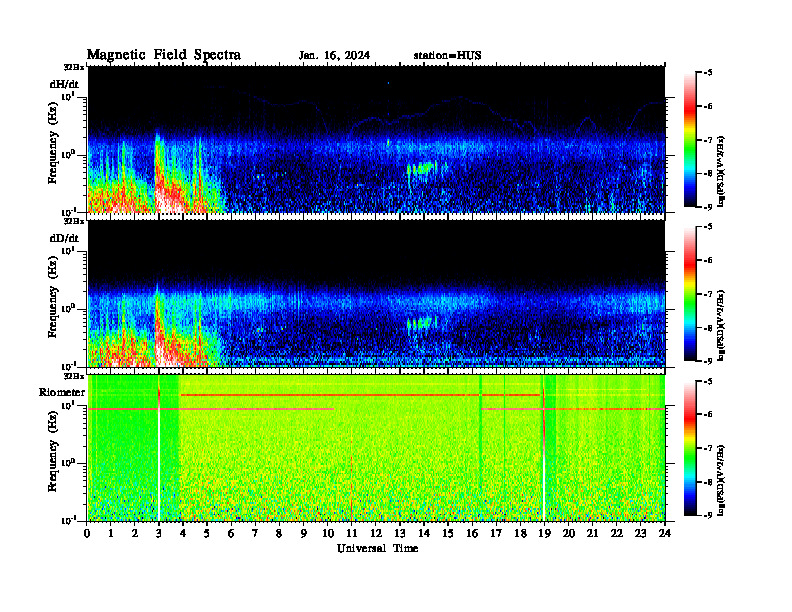Click the hour 13 tick label
792x612 pixels.
tap(400, 533)
